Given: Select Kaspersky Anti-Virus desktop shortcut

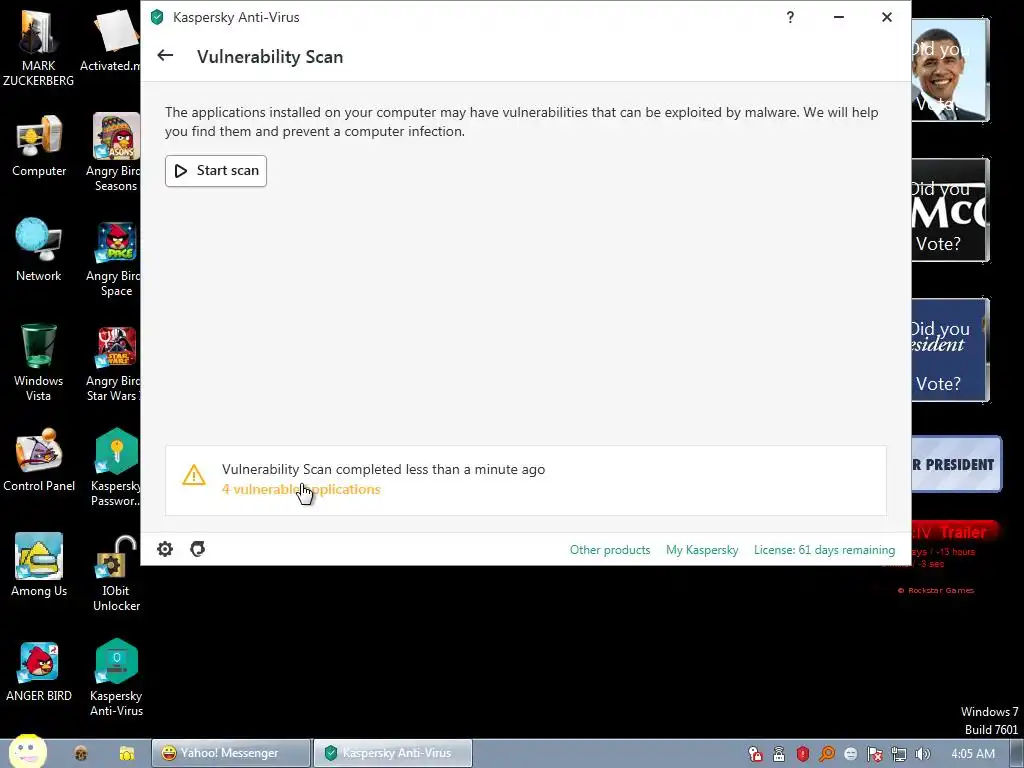Looking at the screenshot, I should [x=116, y=678].
